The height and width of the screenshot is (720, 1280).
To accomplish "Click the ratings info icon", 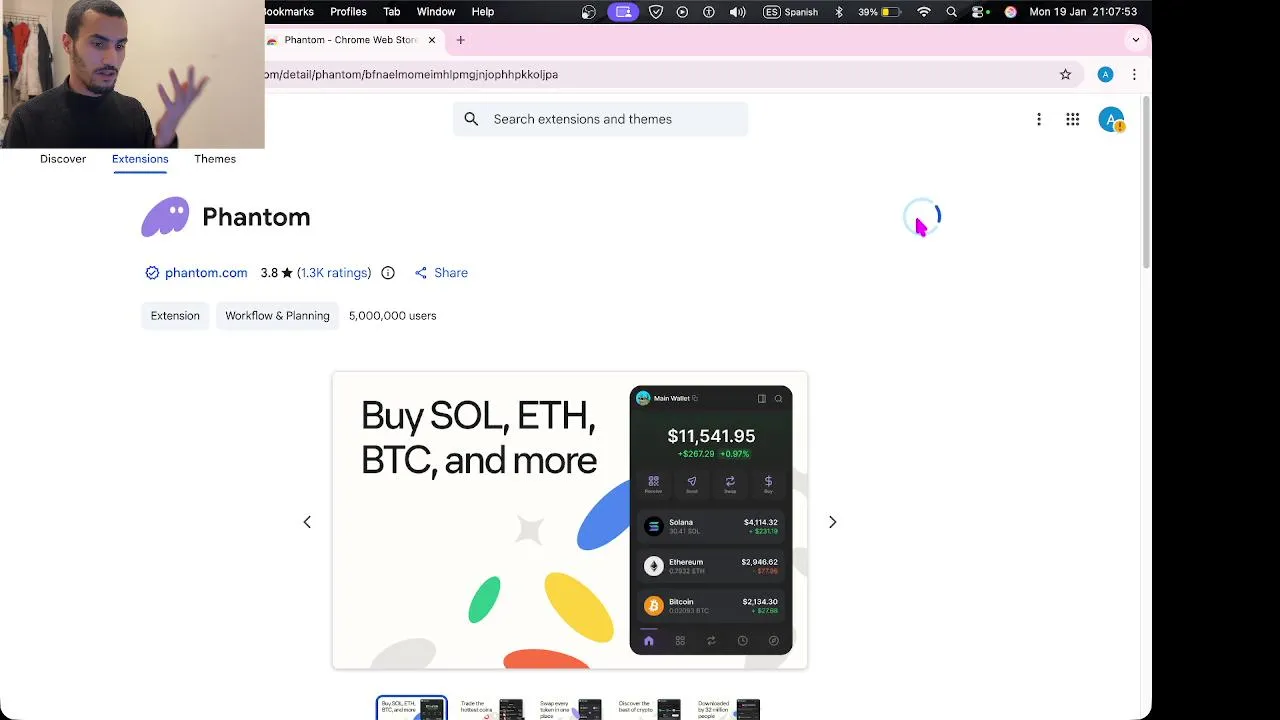I will [388, 273].
